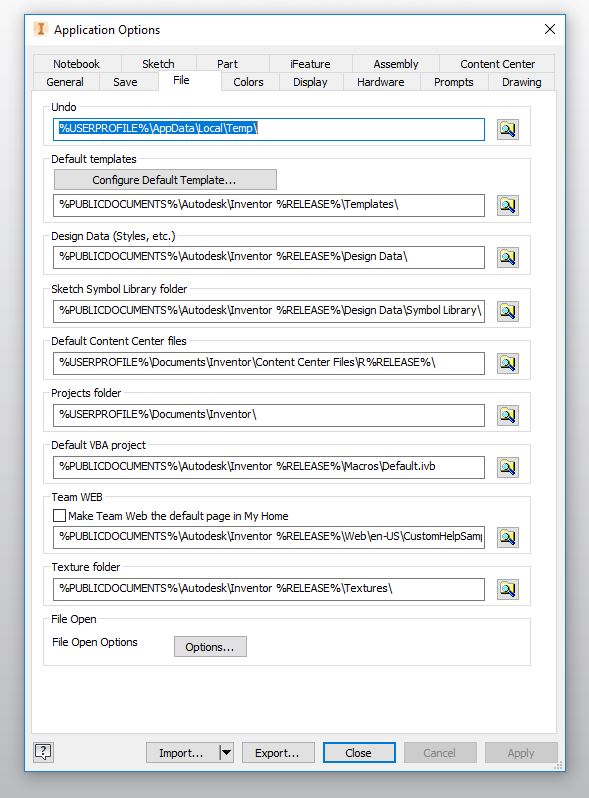Select the General tab

pos(65,82)
